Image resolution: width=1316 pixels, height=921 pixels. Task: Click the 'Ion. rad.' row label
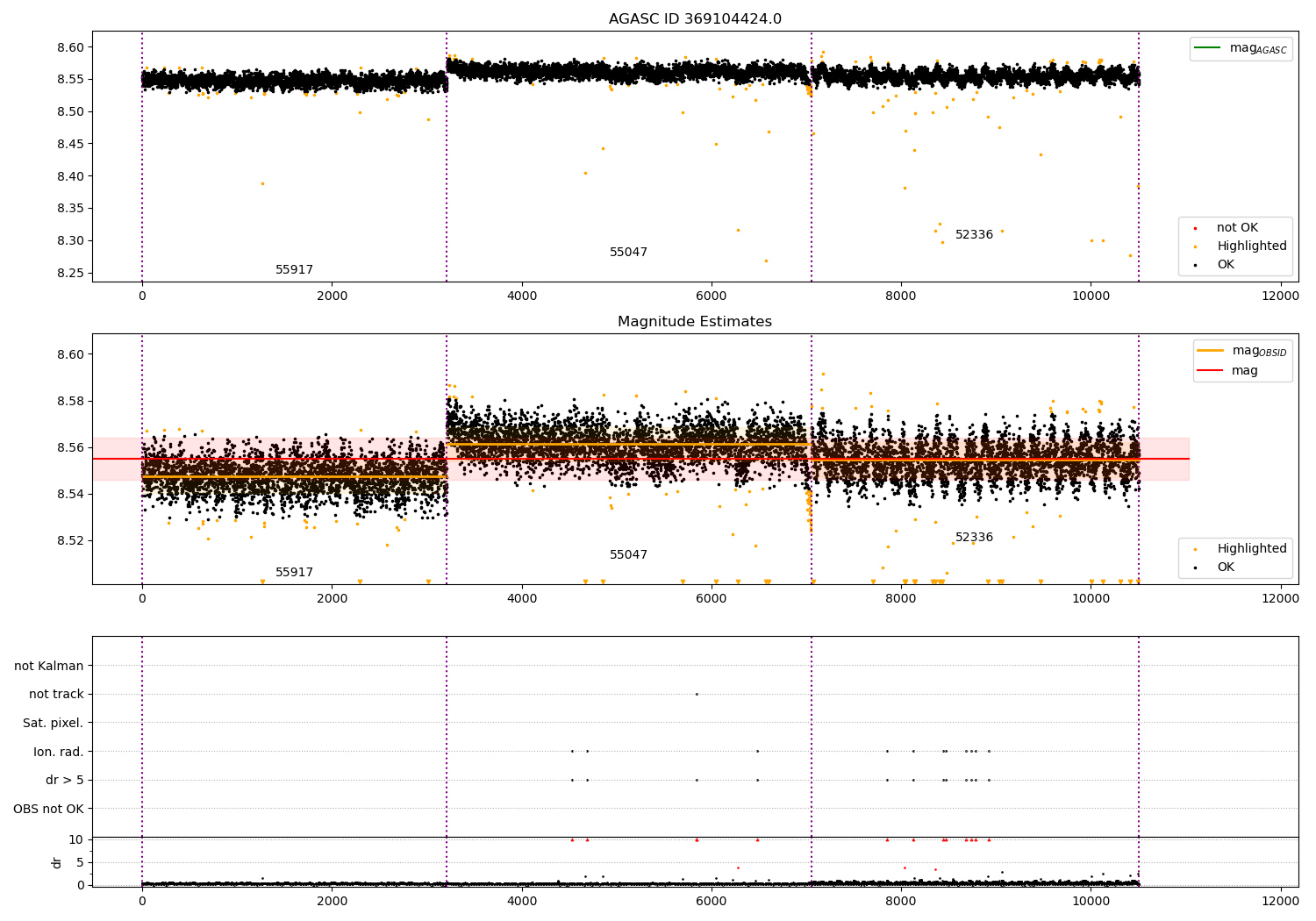(59, 752)
